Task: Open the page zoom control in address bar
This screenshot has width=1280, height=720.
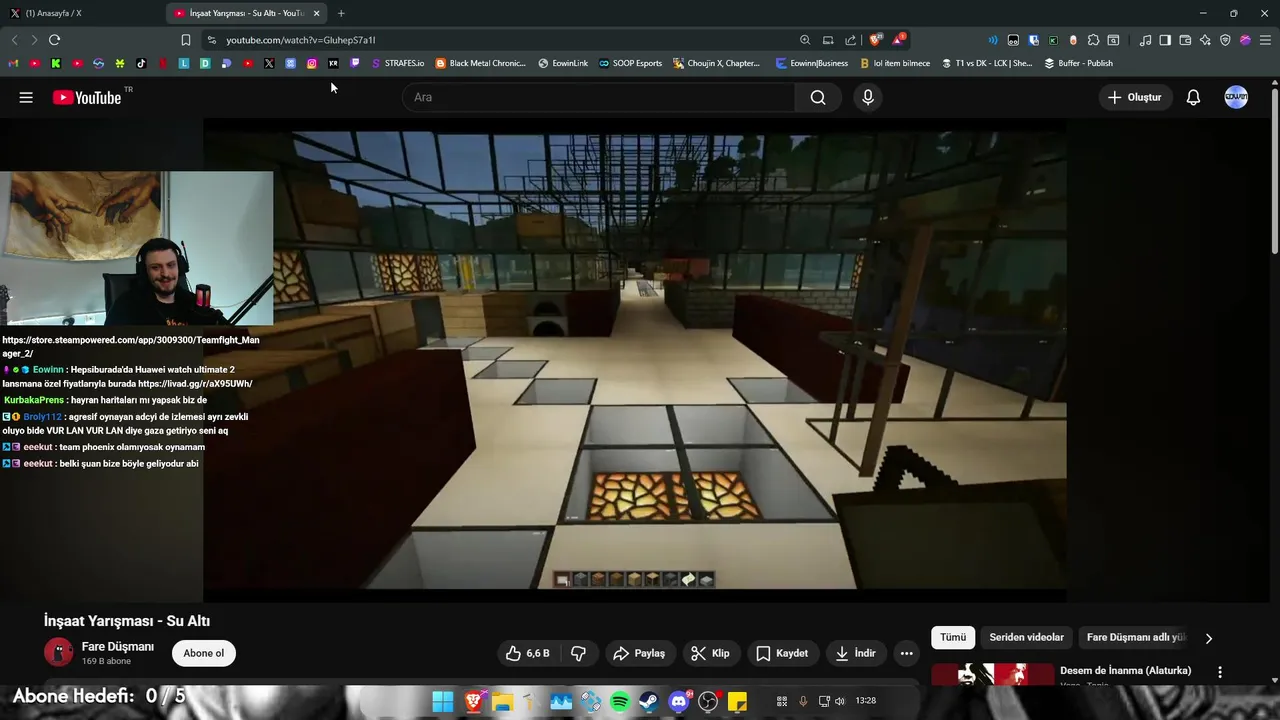Action: 805,40
